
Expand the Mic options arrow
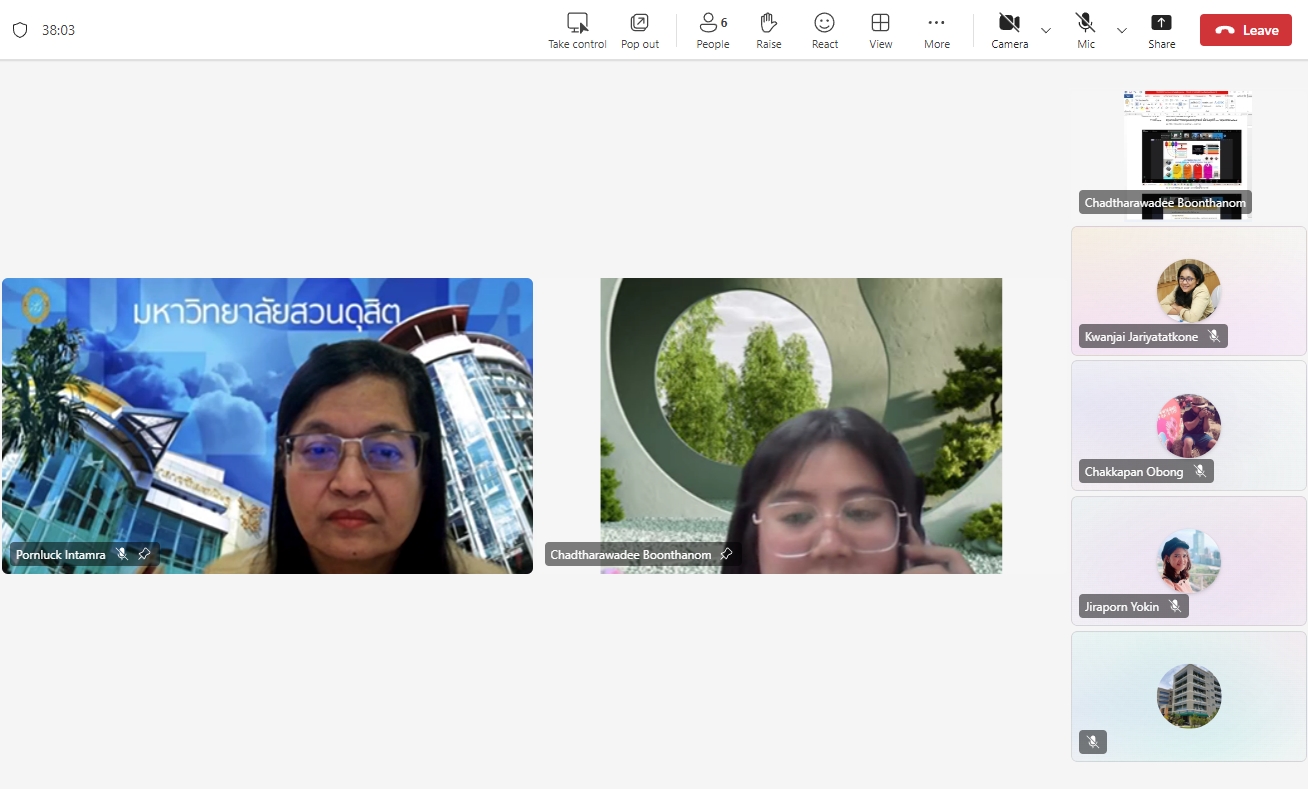coord(1122,30)
